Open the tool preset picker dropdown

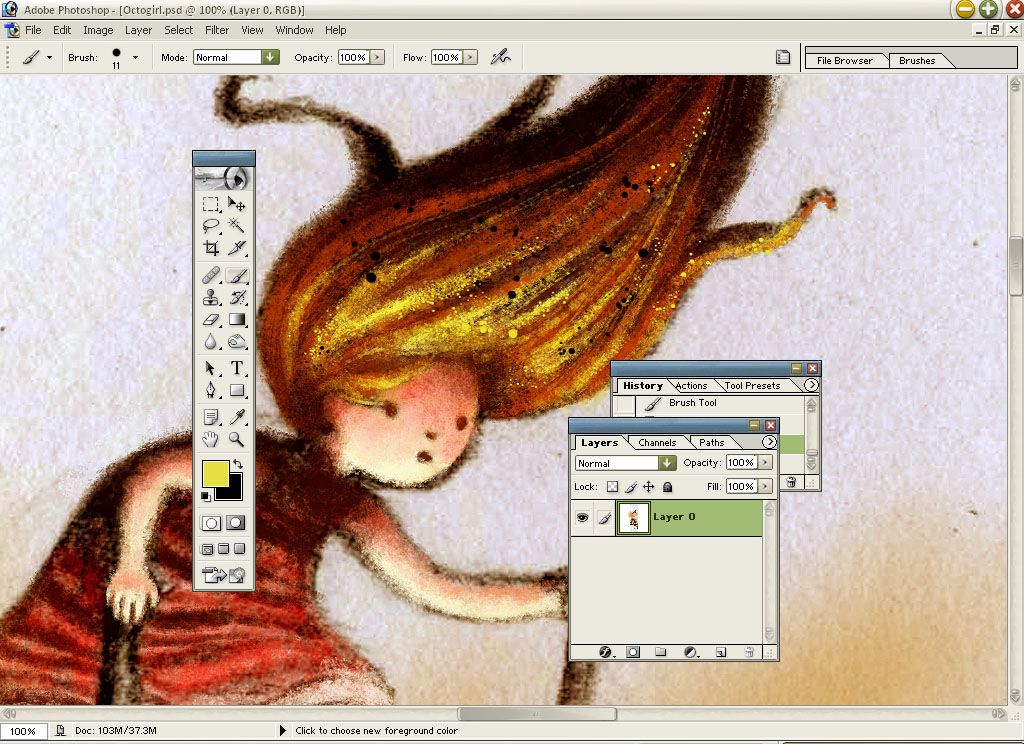[49, 57]
